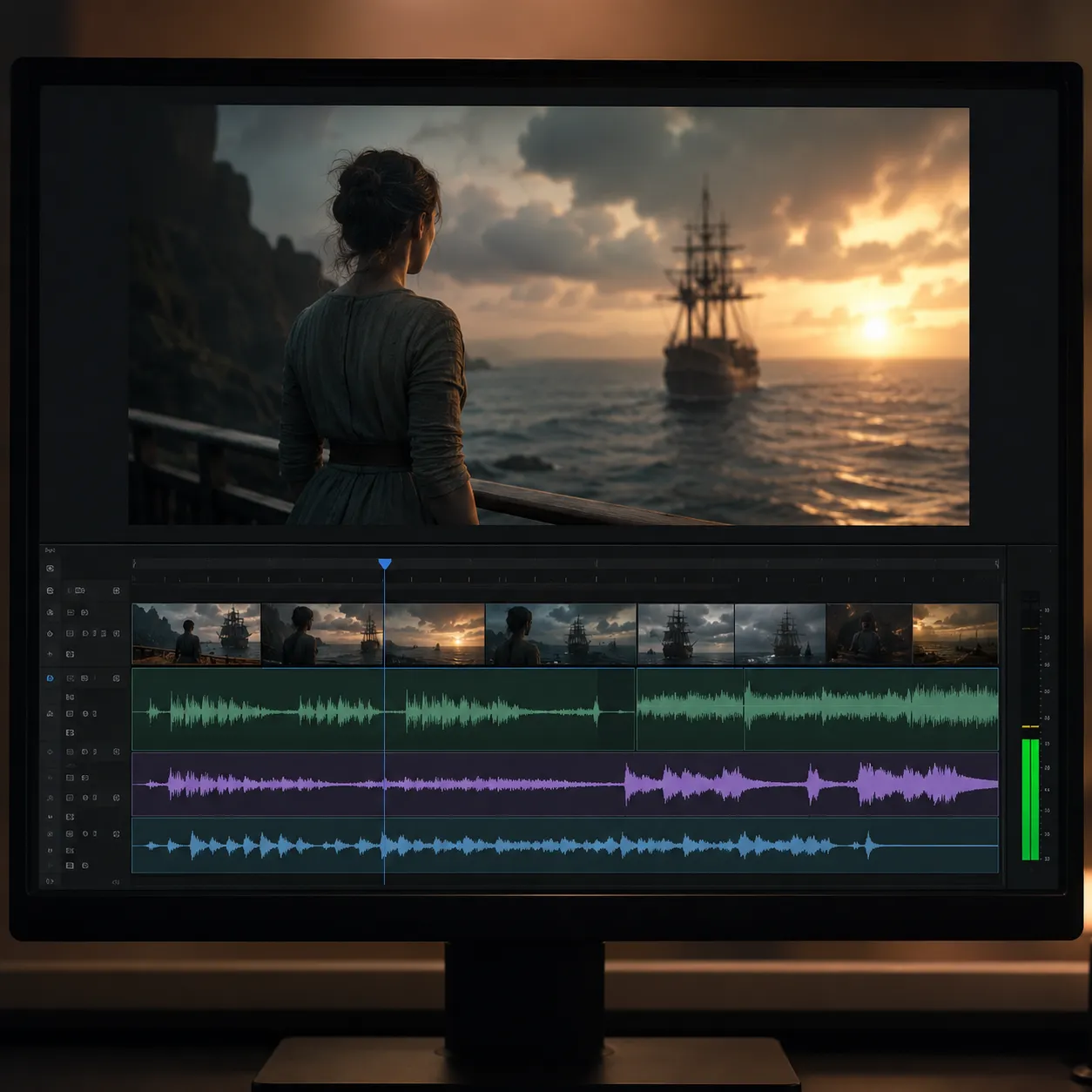Select the purple audio waveform track

pos(565,785)
